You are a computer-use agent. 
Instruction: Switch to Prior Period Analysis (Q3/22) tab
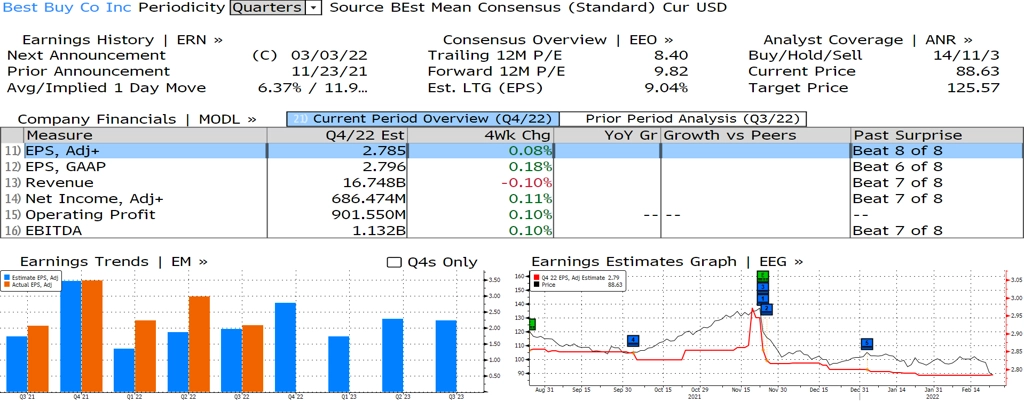684,119
